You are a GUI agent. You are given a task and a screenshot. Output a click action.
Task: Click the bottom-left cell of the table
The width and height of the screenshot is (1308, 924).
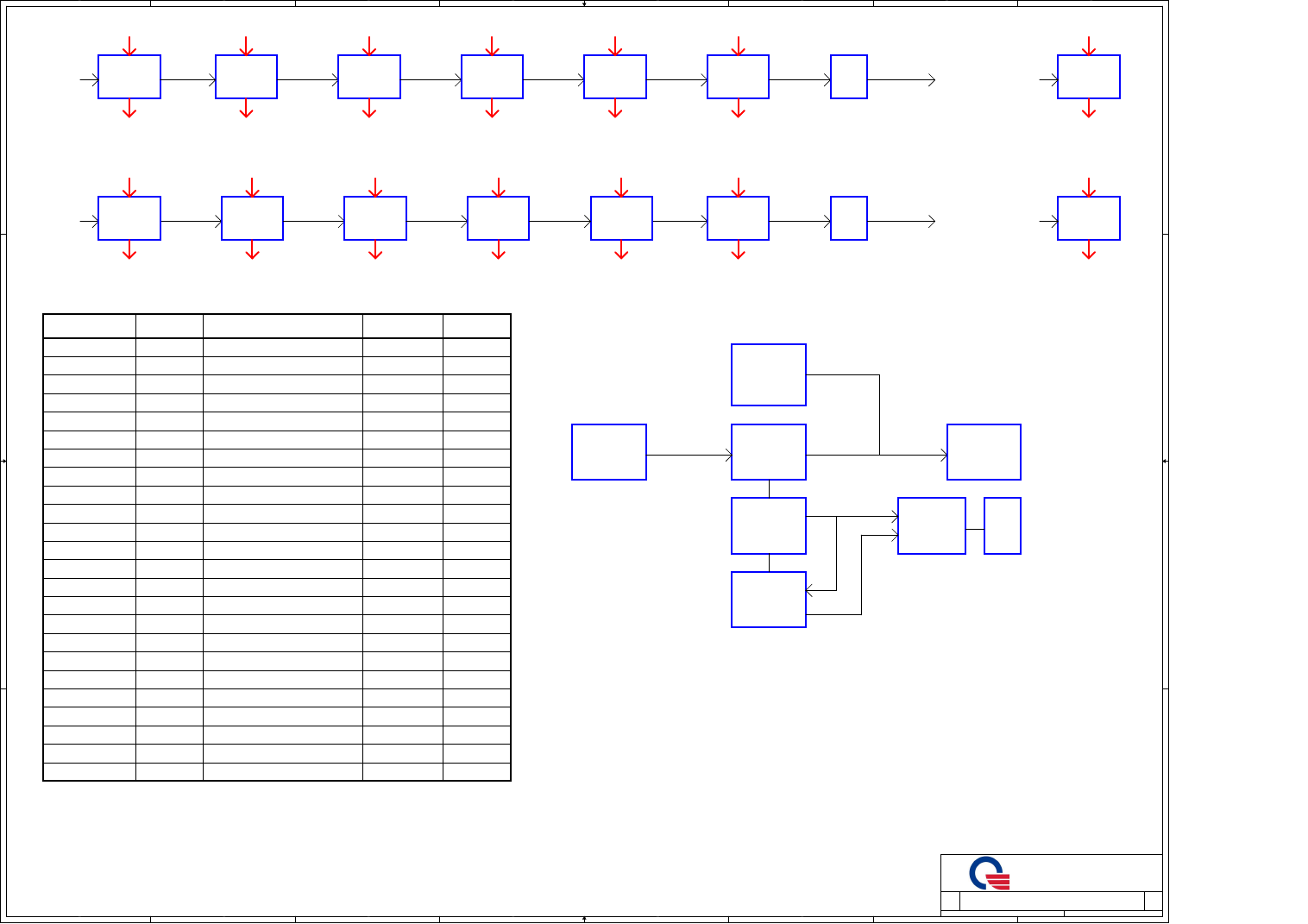click(90, 771)
